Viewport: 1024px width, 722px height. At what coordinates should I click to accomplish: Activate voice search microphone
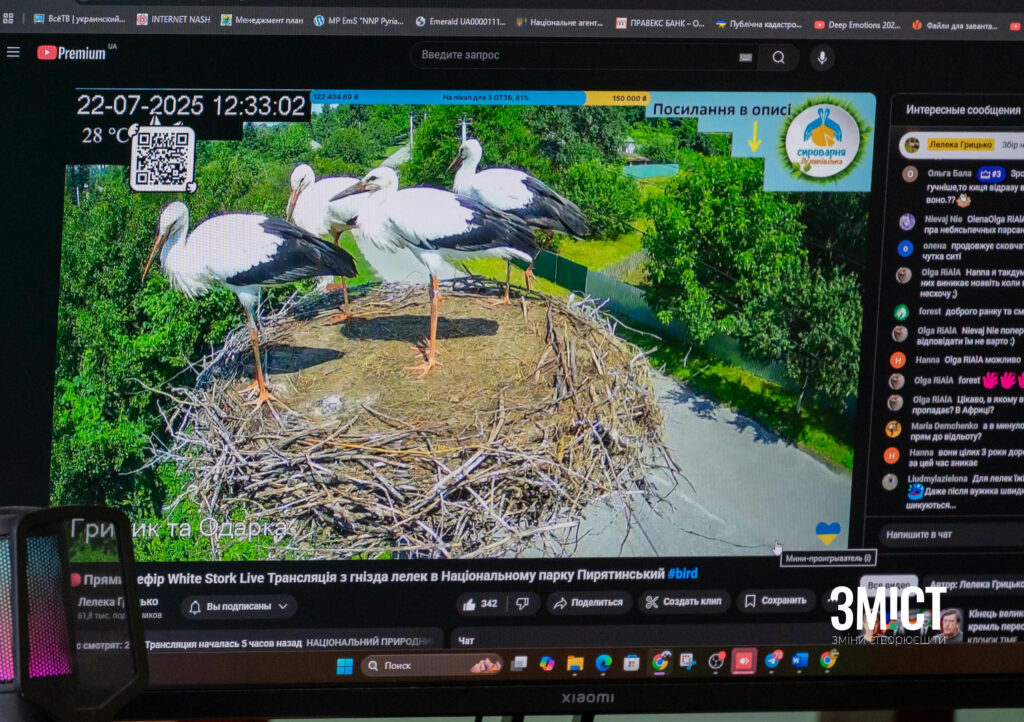pos(823,58)
